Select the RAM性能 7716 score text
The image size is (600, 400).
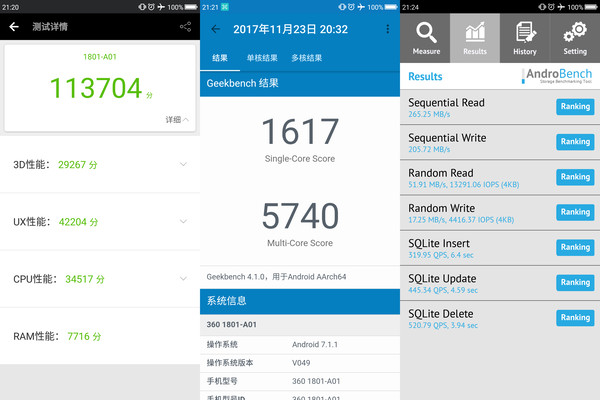[x=84, y=336]
